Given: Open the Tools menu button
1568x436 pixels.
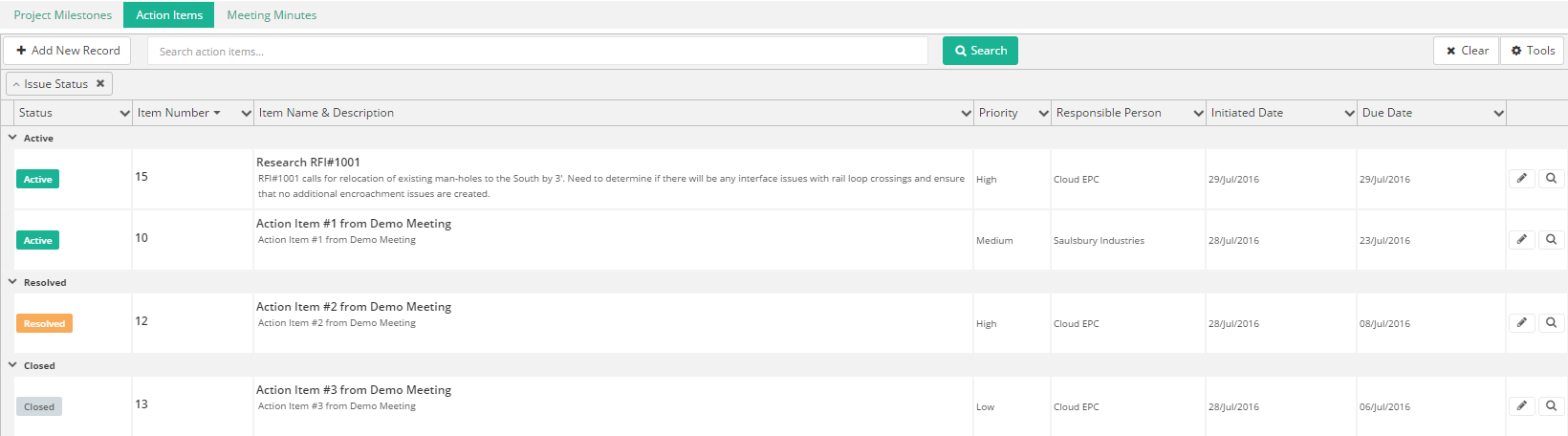Looking at the screenshot, I should tap(1533, 51).
